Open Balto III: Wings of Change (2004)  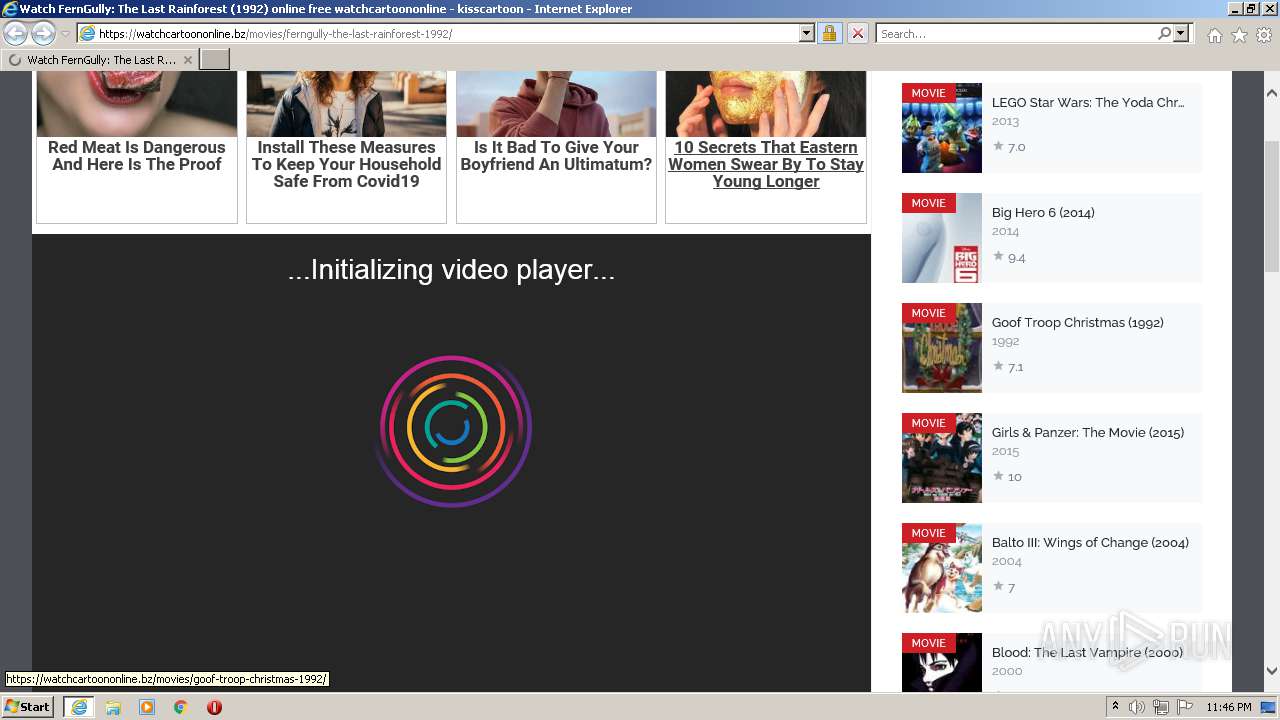click(x=1090, y=542)
